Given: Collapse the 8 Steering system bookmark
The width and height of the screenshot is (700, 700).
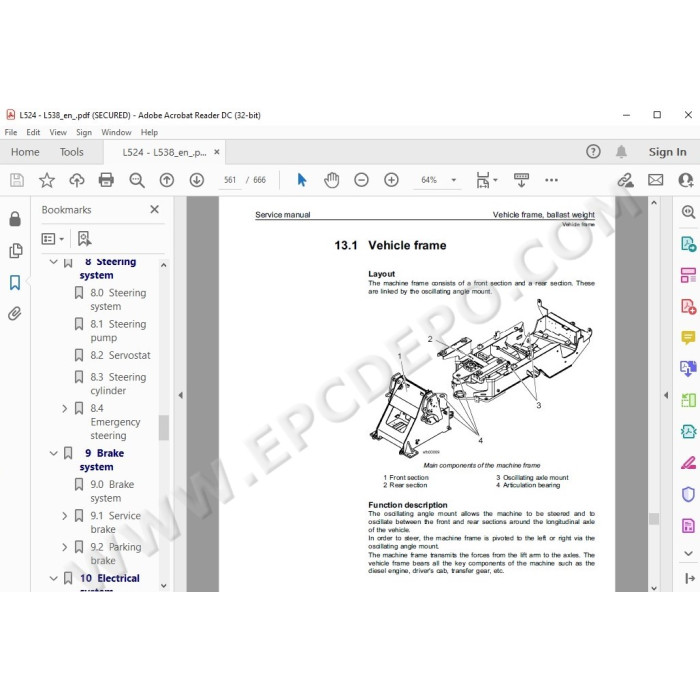Looking at the screenshot, I should 54,262.
